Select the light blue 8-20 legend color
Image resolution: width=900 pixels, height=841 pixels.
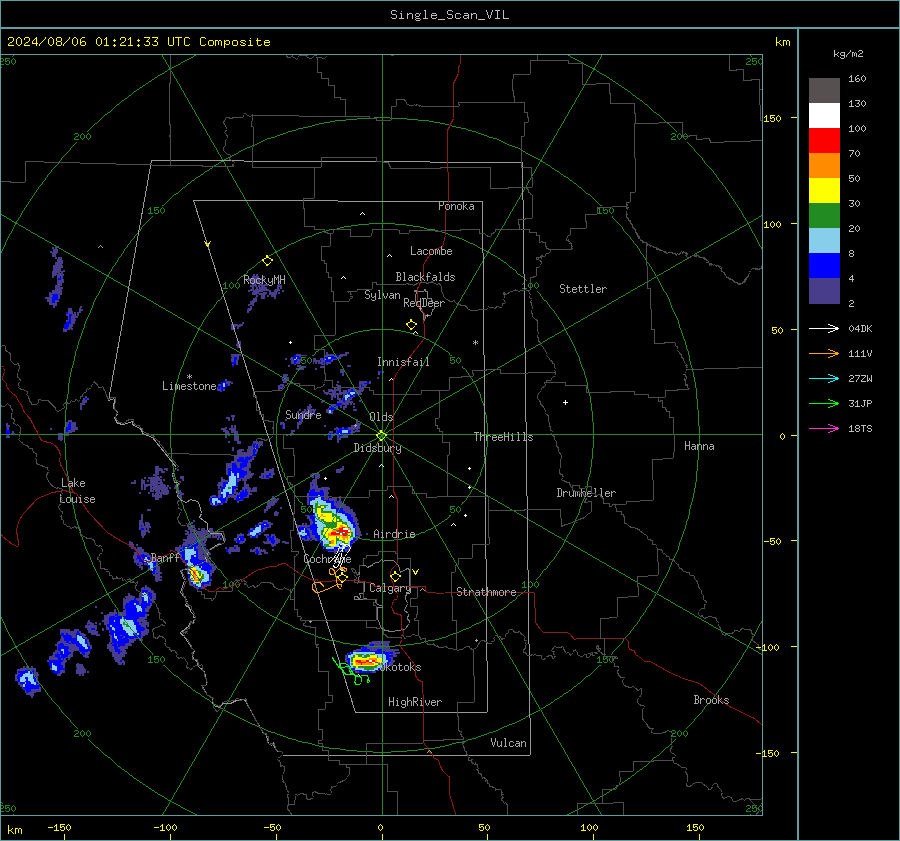pyautogui.click(x=824, y=241)
